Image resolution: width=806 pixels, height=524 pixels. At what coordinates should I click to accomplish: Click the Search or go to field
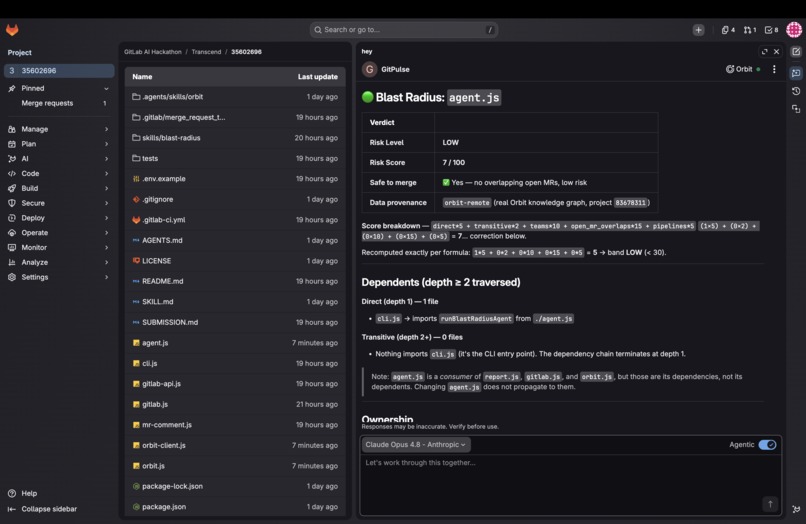click(x=404, y=30)
